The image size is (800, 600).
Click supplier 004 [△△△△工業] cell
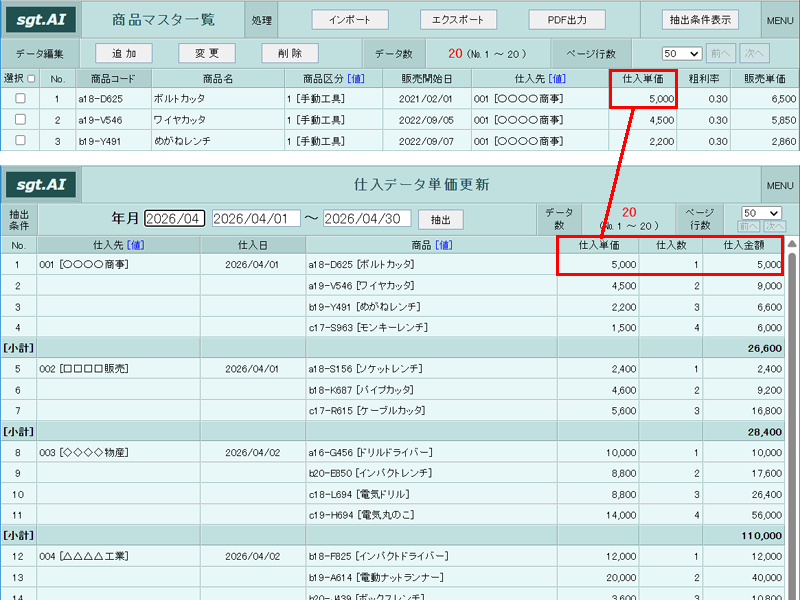click(118, 556)
